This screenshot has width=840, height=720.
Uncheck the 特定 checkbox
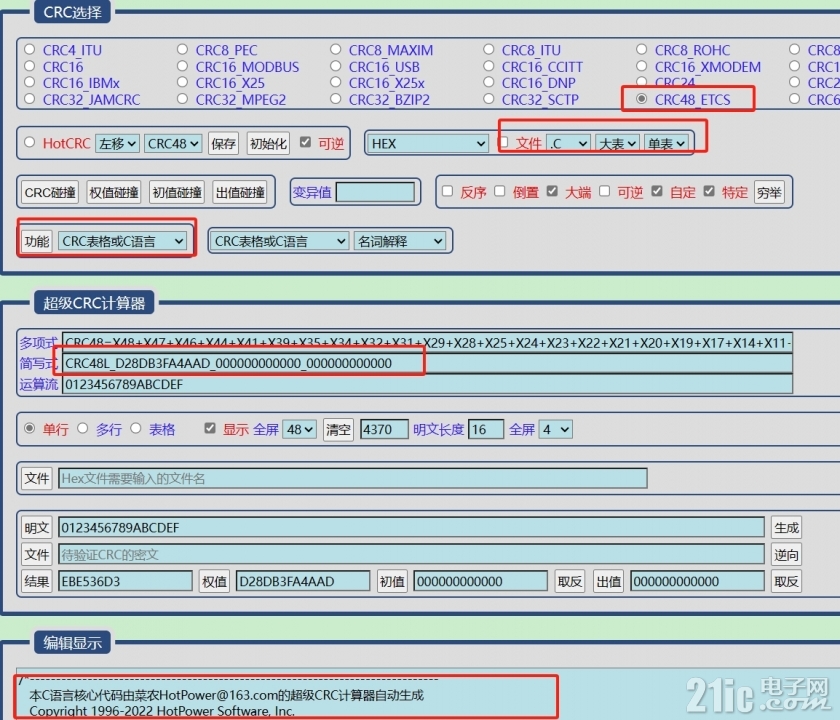[x=709, y=191]
